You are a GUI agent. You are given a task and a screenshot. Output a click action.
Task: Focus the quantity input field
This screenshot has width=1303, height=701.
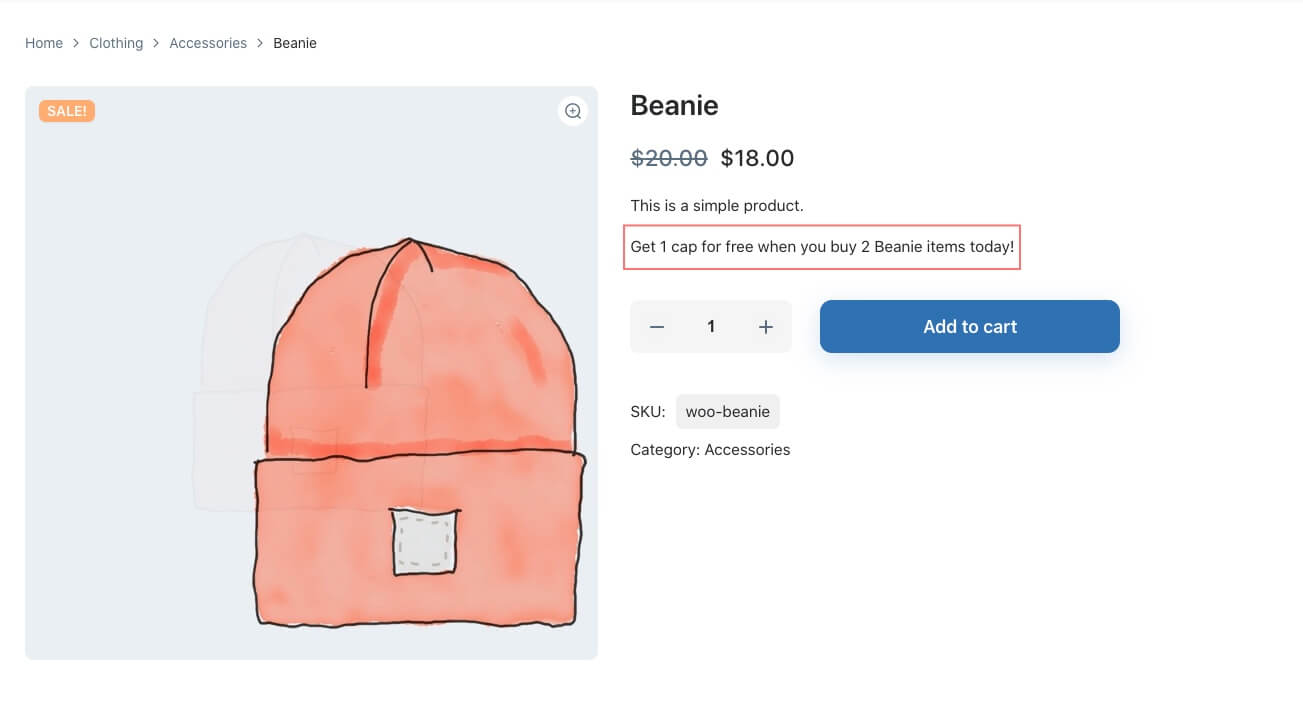pyautogui.click(x=711, y=327)
